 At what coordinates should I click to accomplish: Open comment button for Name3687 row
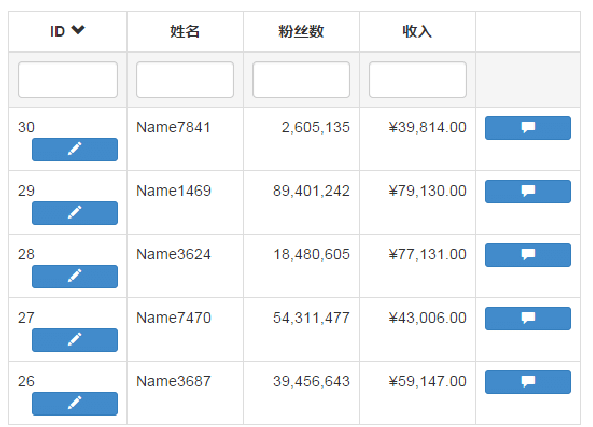coord(528,382)
